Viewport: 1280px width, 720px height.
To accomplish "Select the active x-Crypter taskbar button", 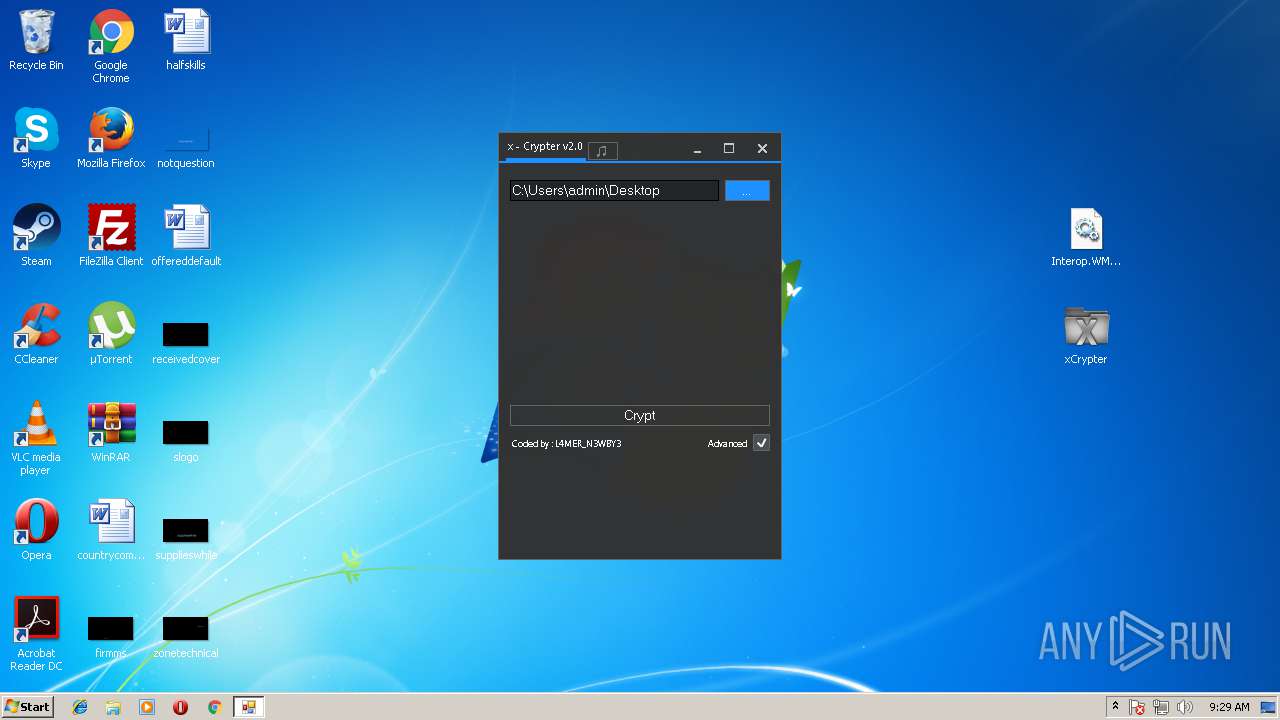I will [x=248, y=707].
